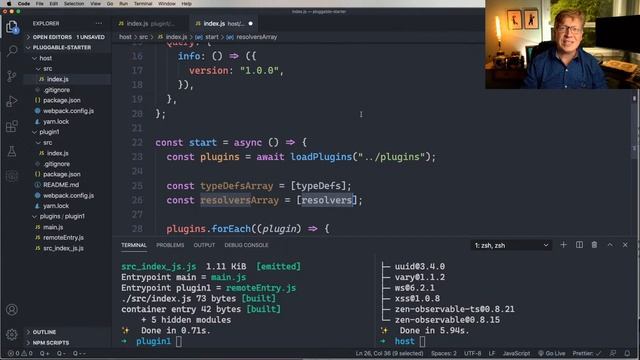Open the Extensions view
The width and height of the screenshot is (640, 360).
(x=12, y=126)
